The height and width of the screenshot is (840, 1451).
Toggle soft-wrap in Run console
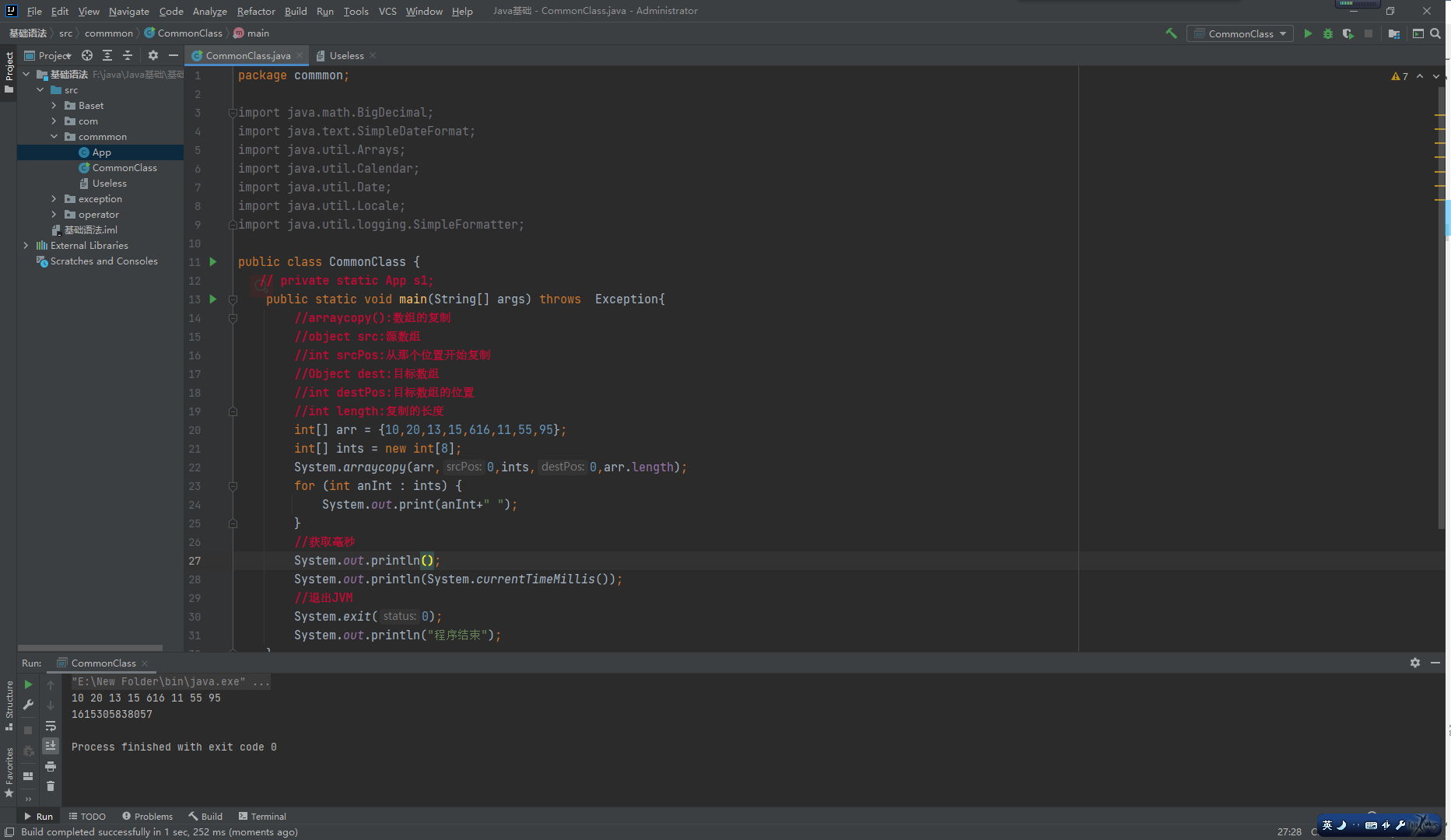point(51,726)
